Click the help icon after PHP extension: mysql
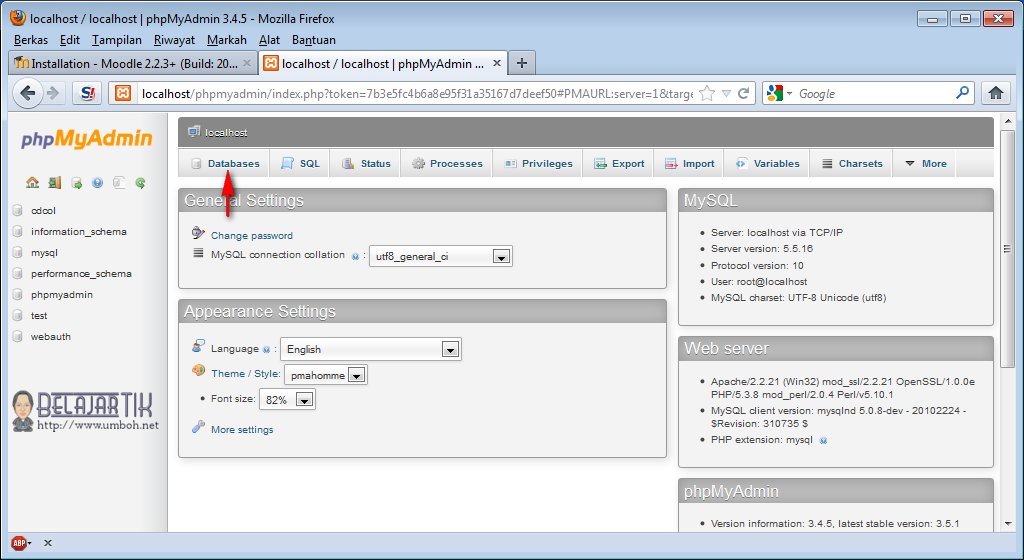 [x=824, y=441]
